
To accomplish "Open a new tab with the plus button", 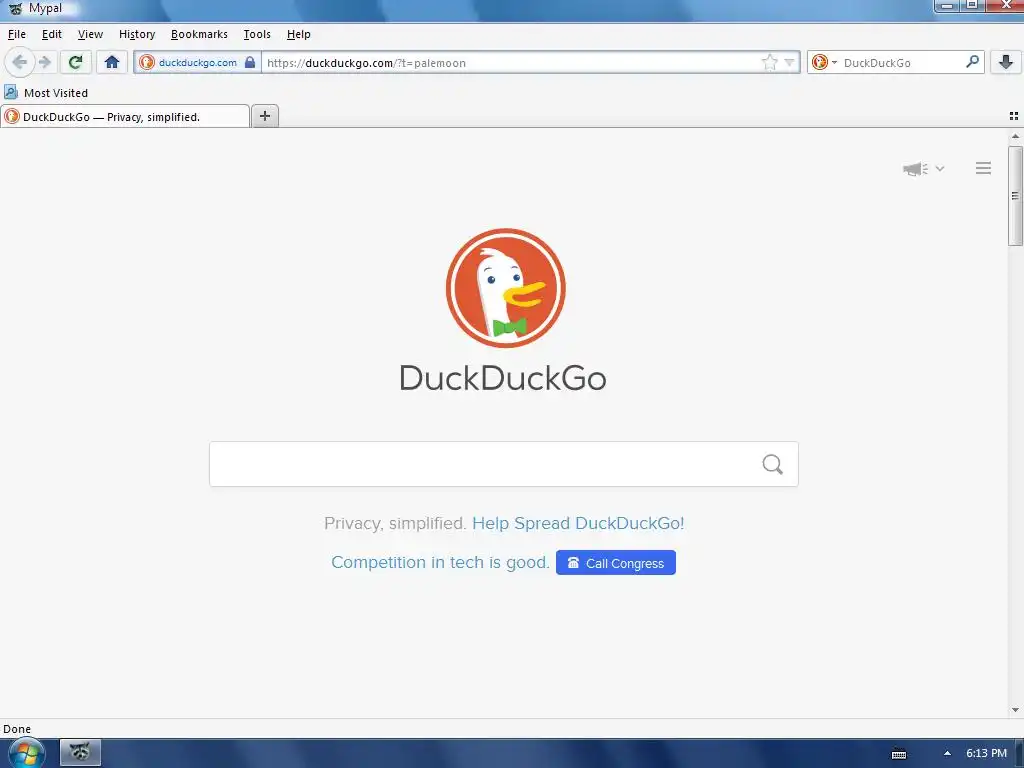I will click(x=265, y=116).
